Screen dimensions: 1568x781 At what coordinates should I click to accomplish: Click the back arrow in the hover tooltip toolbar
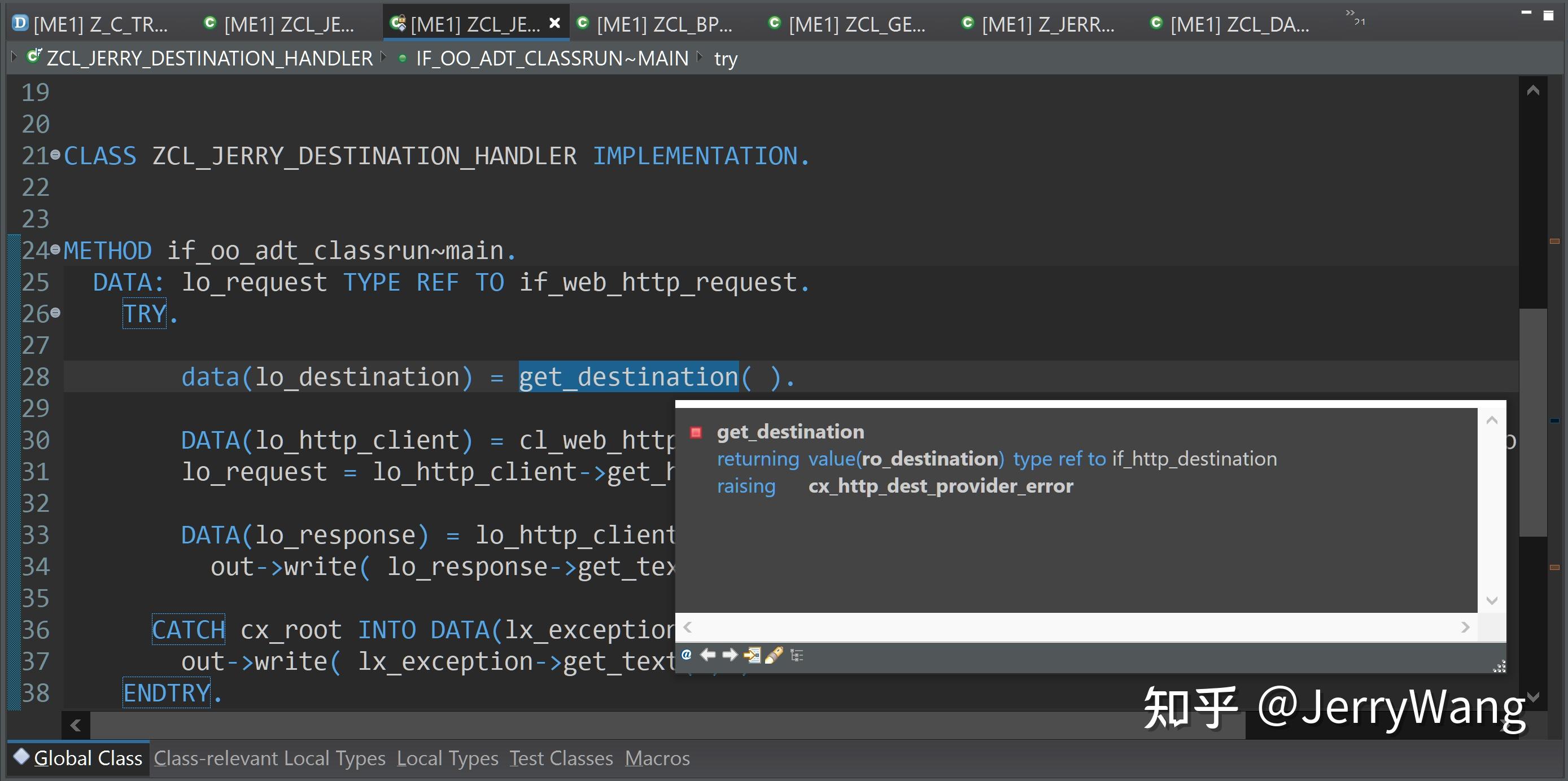click(708, 655)
